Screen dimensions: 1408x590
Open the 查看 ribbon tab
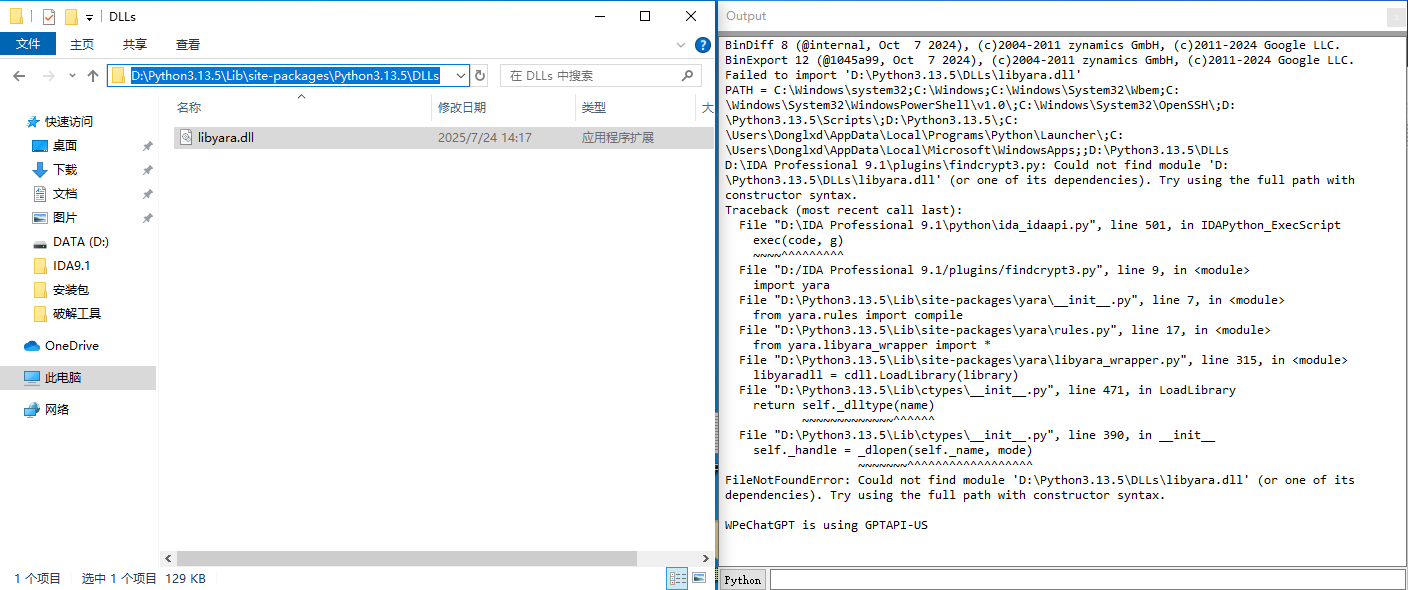(x=188, y=44)
